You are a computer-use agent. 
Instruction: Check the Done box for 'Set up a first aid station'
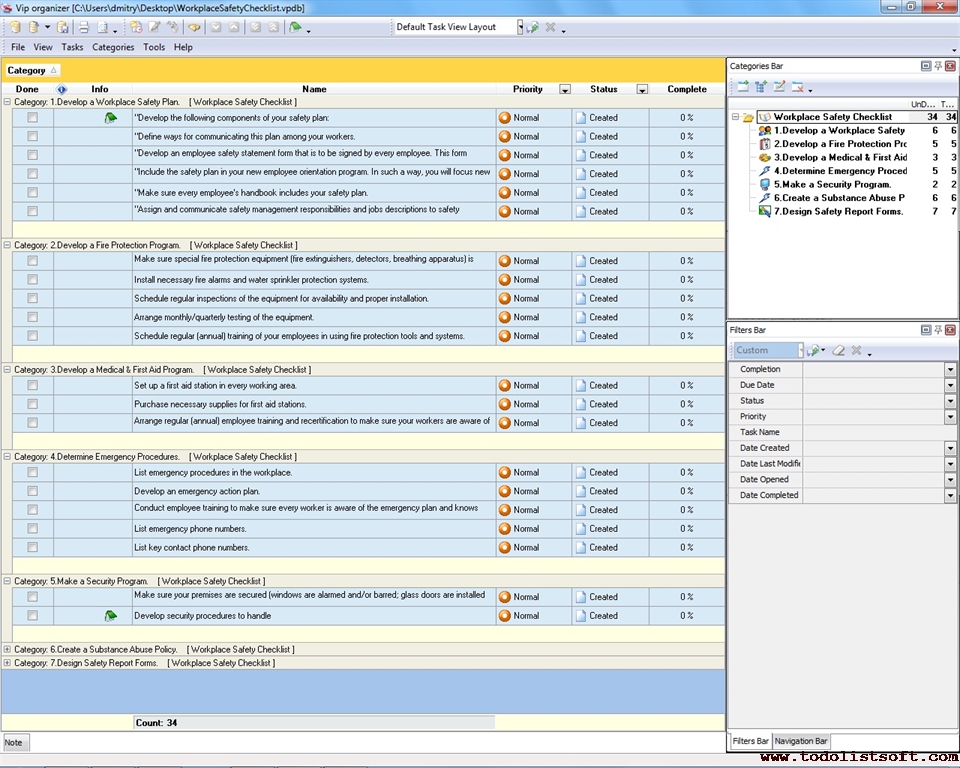pyautogui.click(x=30, y=385)
